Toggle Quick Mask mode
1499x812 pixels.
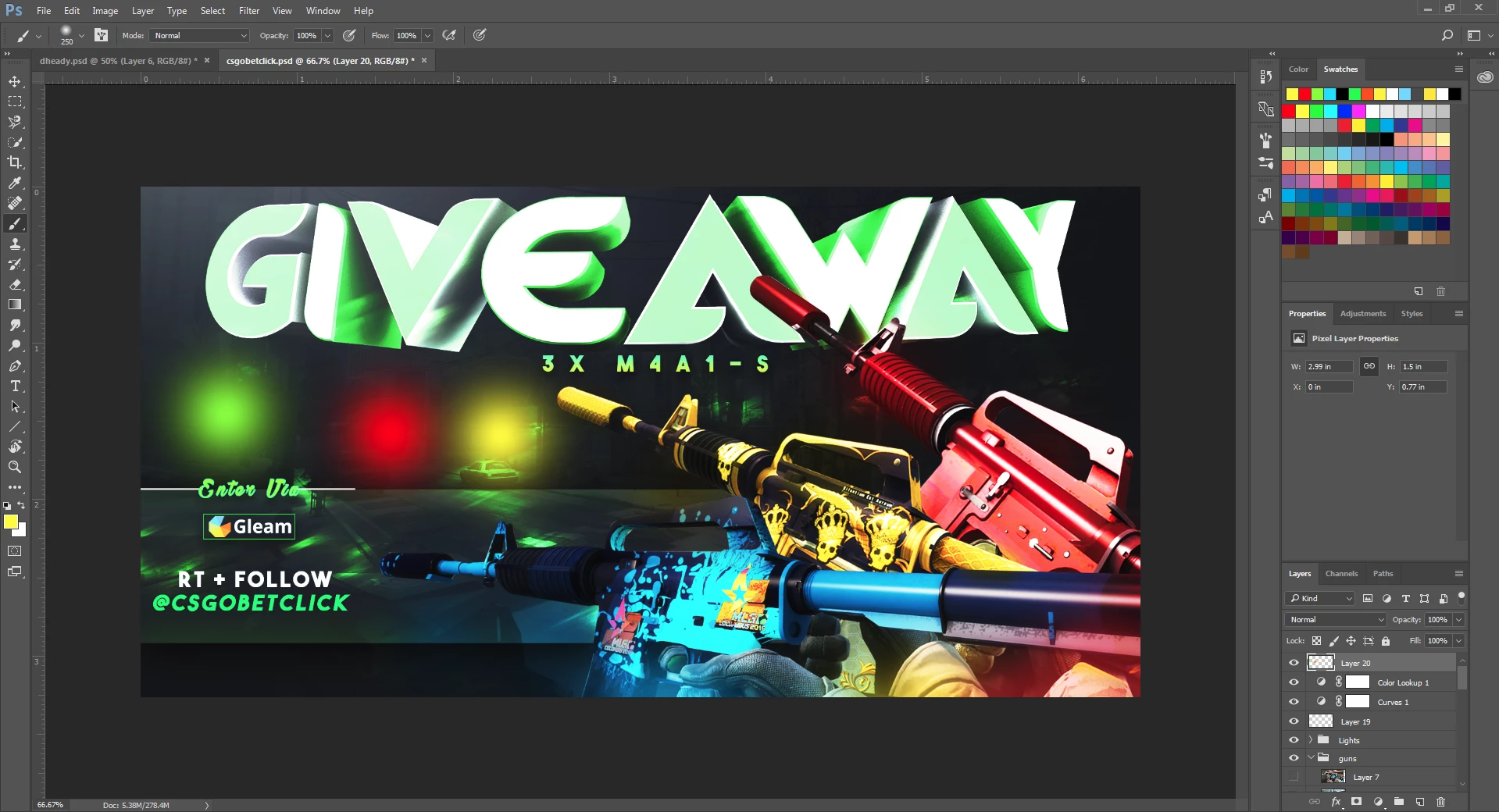pos(15,551)
